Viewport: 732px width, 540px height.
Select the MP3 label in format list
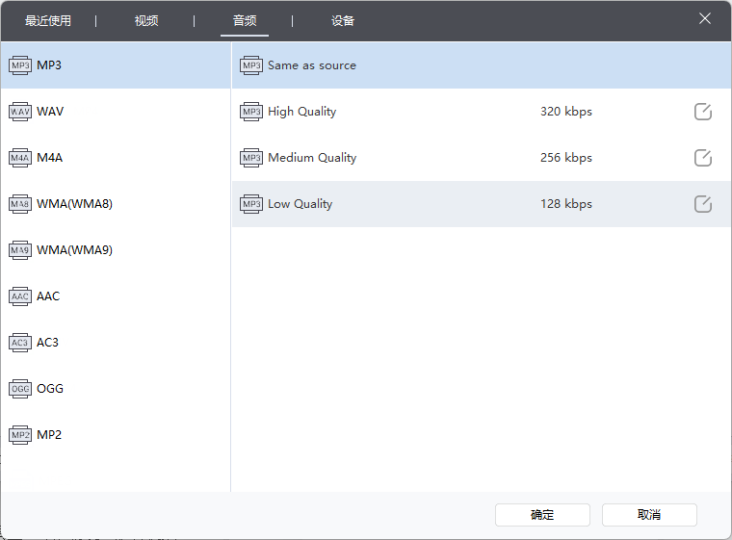[x=49, y=65]
